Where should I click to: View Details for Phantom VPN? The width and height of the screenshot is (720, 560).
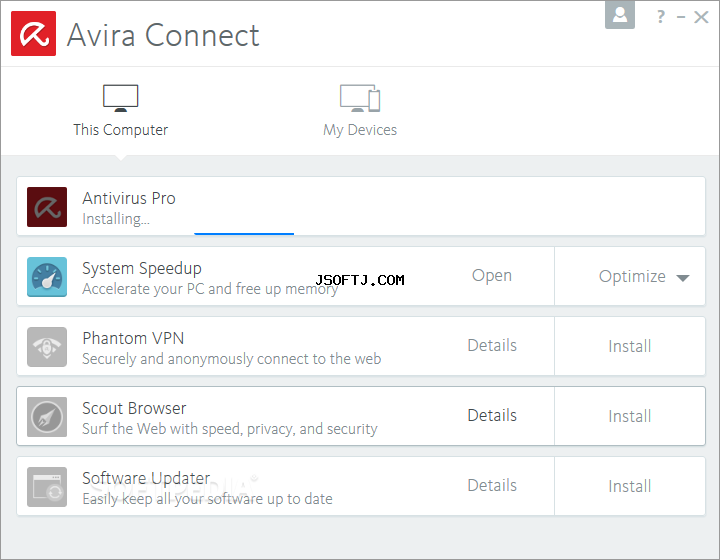coord(492,345)
